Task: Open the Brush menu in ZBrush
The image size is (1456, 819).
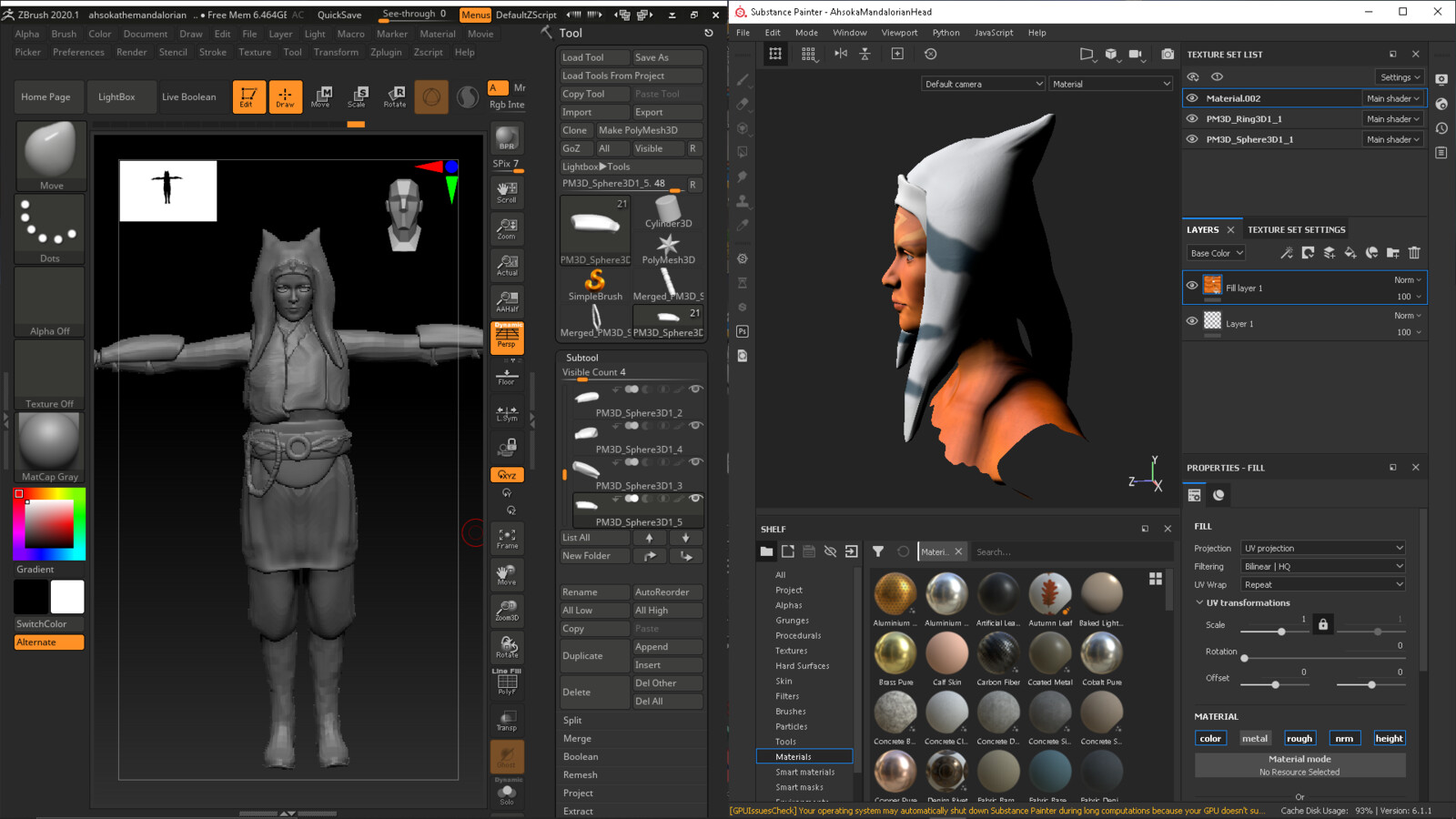Action: pos(64,34)
